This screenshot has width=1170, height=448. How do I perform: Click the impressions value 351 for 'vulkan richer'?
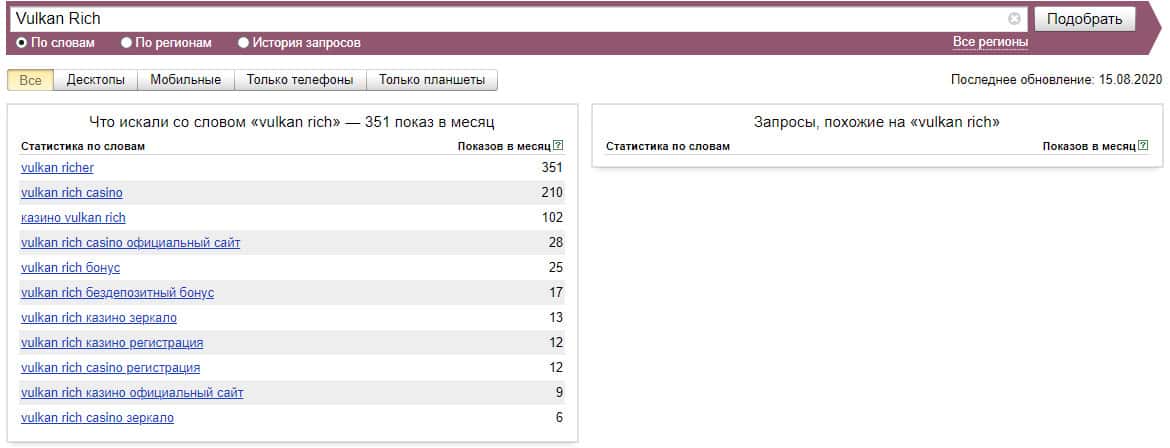pos(552,167)
